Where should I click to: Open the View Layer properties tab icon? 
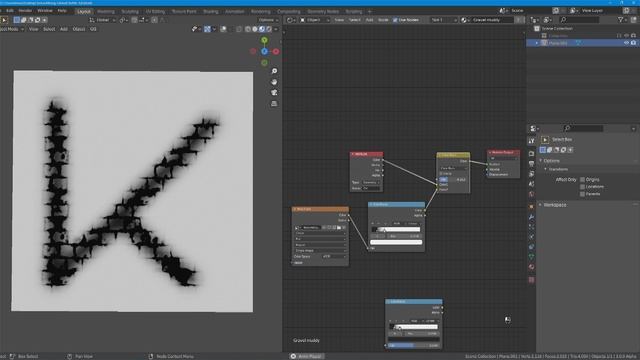coord(531,174)
